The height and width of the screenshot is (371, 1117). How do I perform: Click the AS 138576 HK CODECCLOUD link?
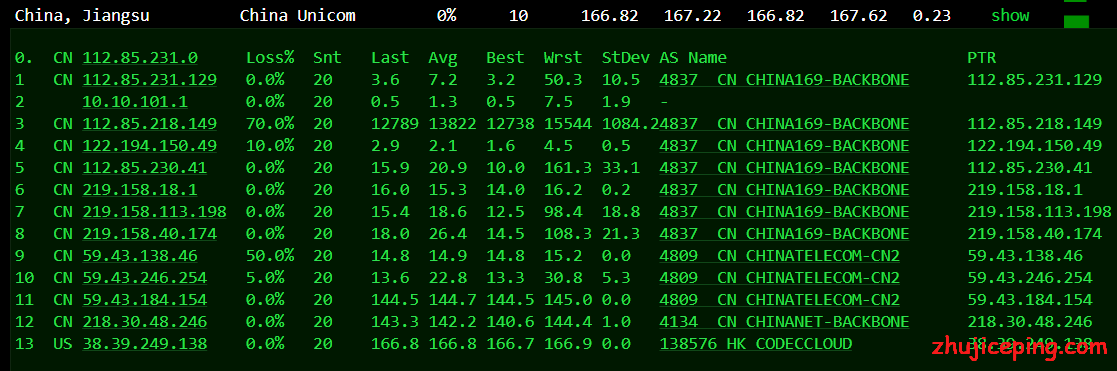tap(756, 345)
